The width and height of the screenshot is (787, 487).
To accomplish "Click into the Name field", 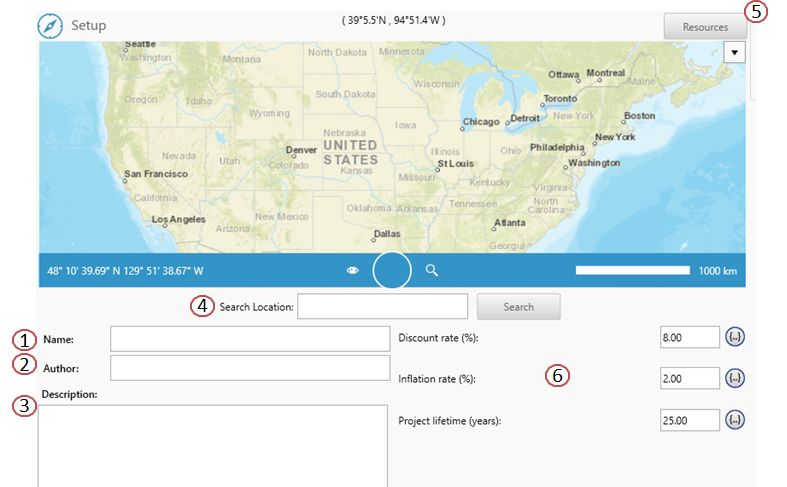I will (x=249, y=339).
